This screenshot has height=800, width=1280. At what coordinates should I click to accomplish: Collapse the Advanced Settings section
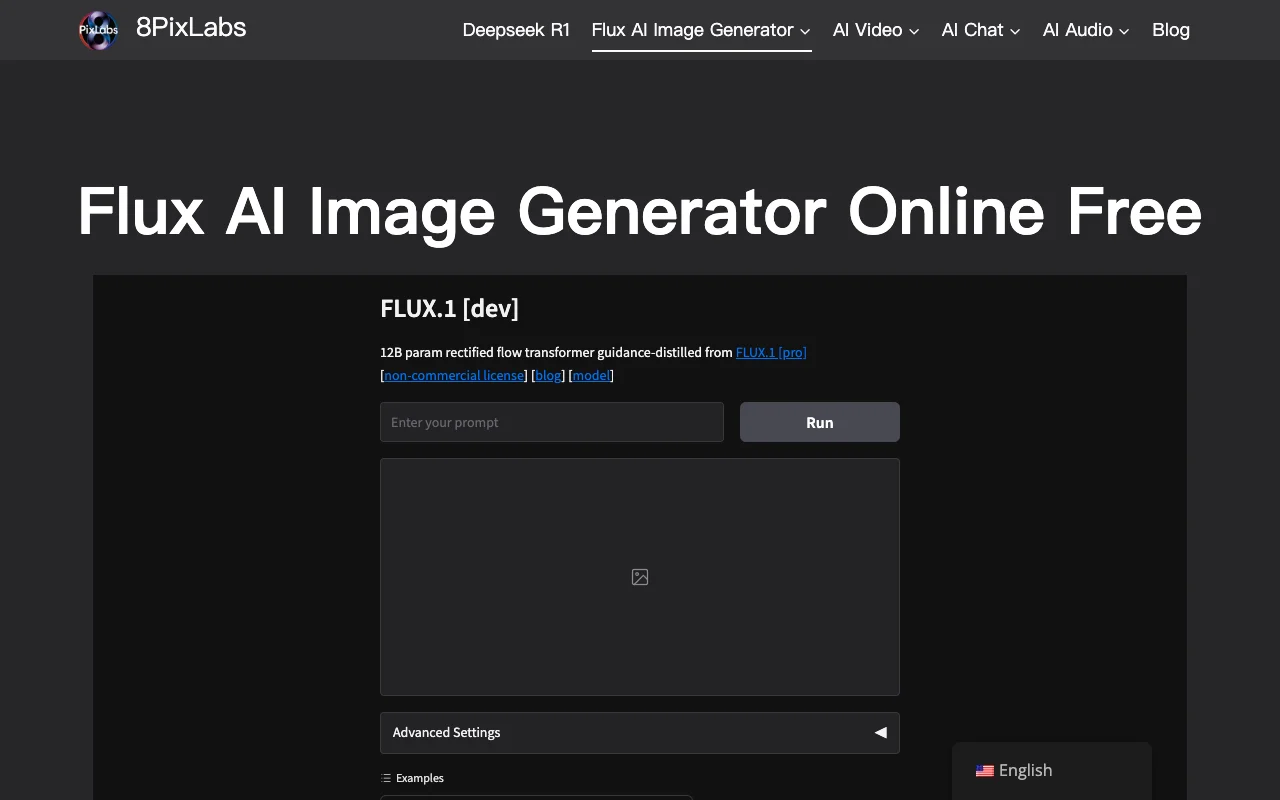pos(880,732)
